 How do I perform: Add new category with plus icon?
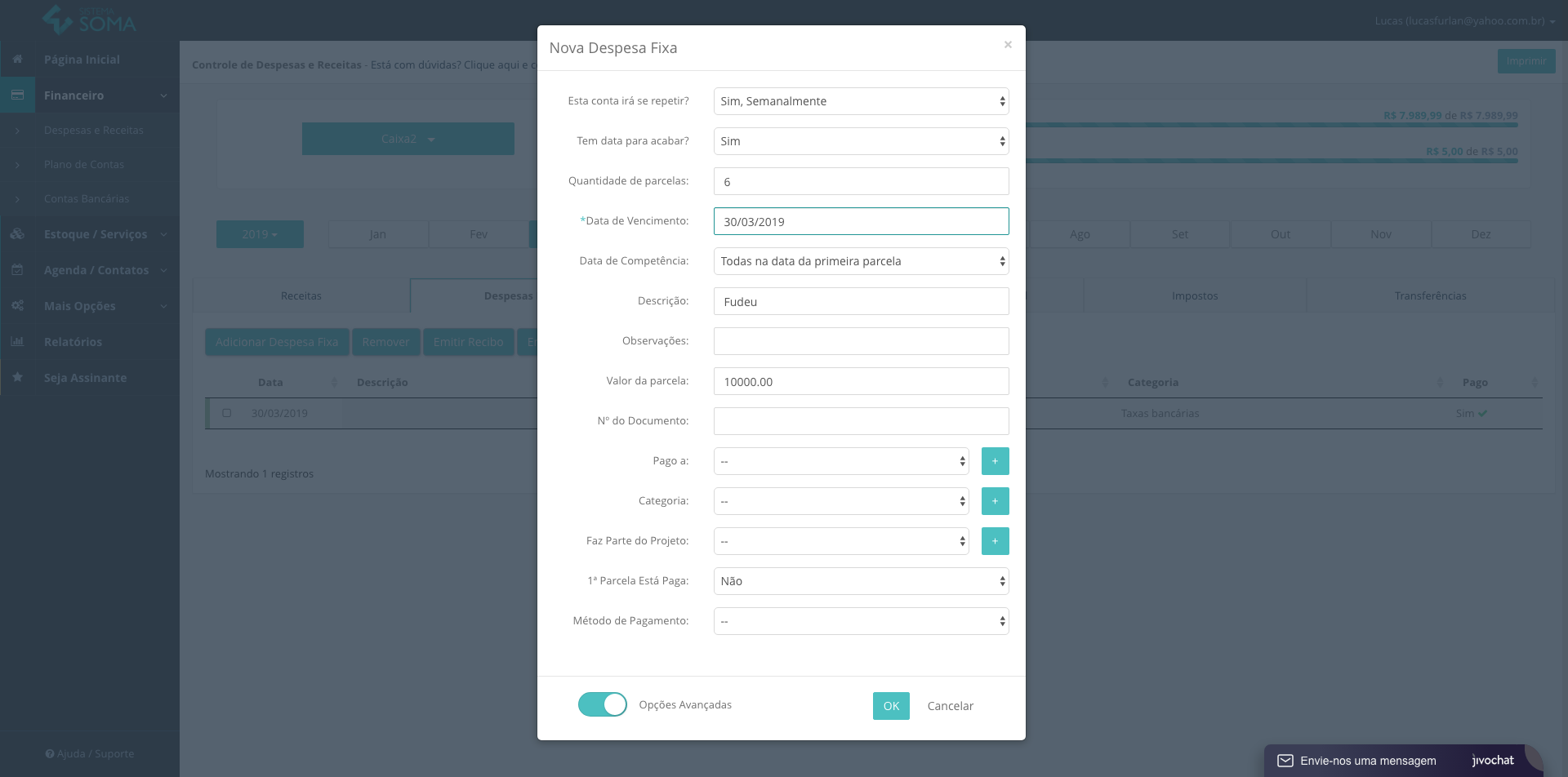tap(995, 501)
